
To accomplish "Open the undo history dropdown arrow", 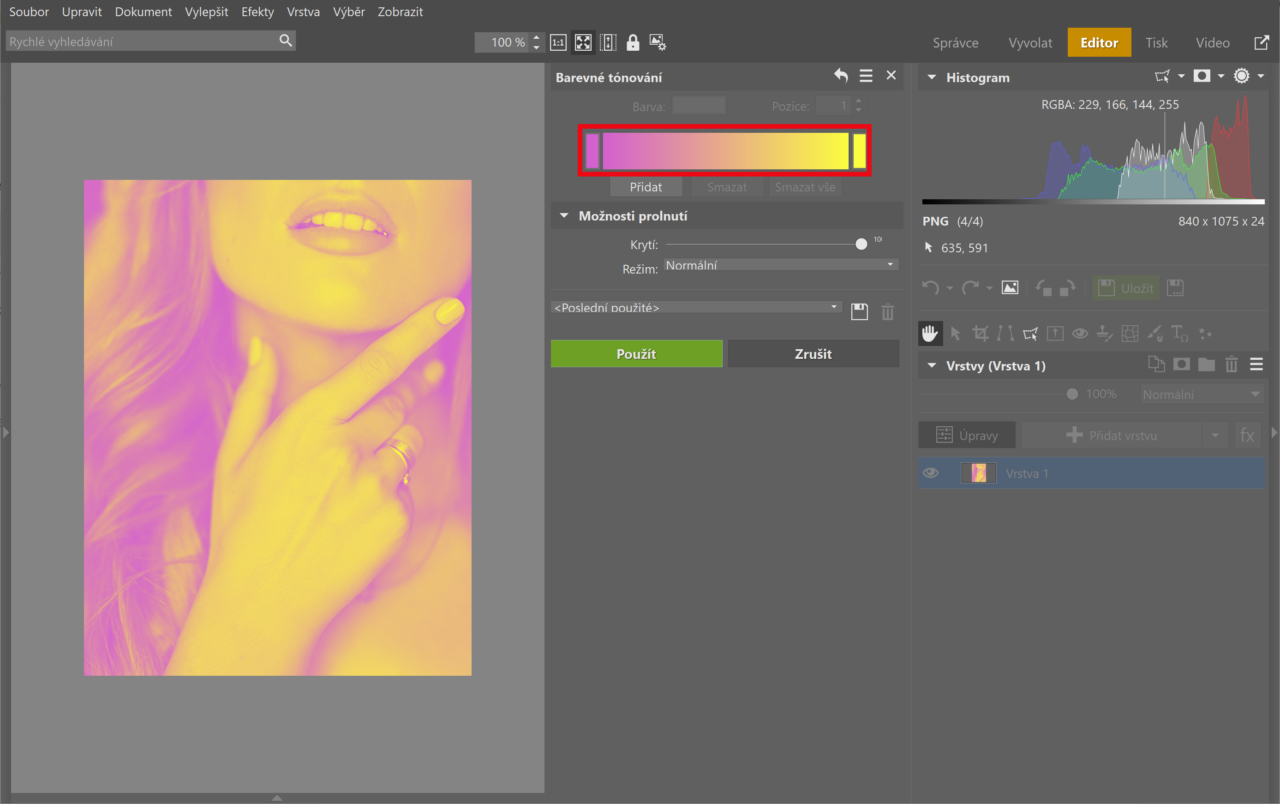I will tap(950, 288).
